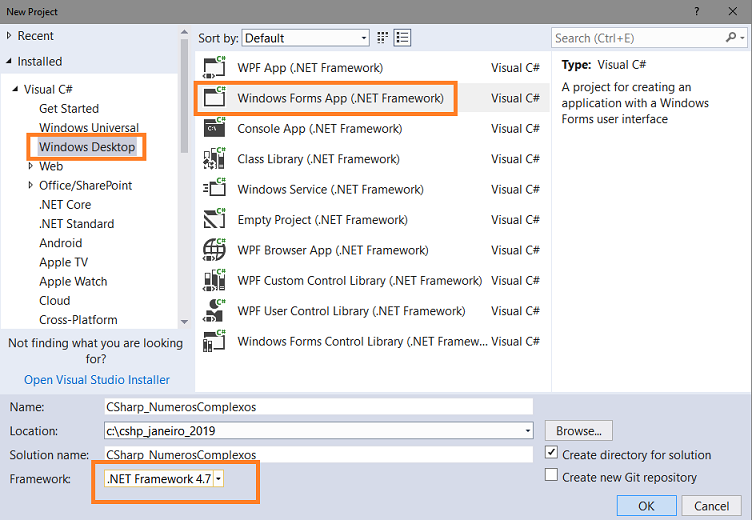Open the Location path dropdown arrow

coord(528,431)
